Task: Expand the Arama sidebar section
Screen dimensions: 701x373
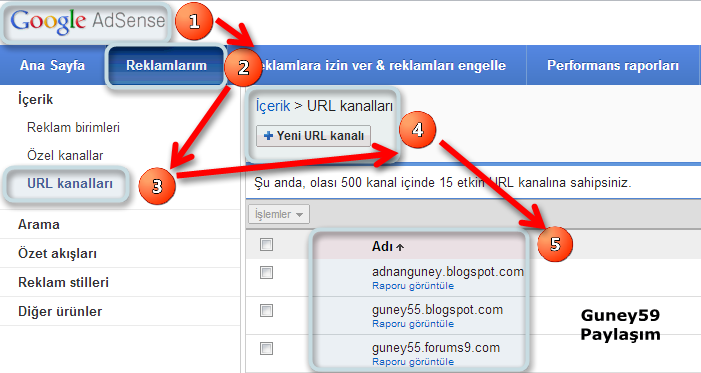Action: point(39,224)
